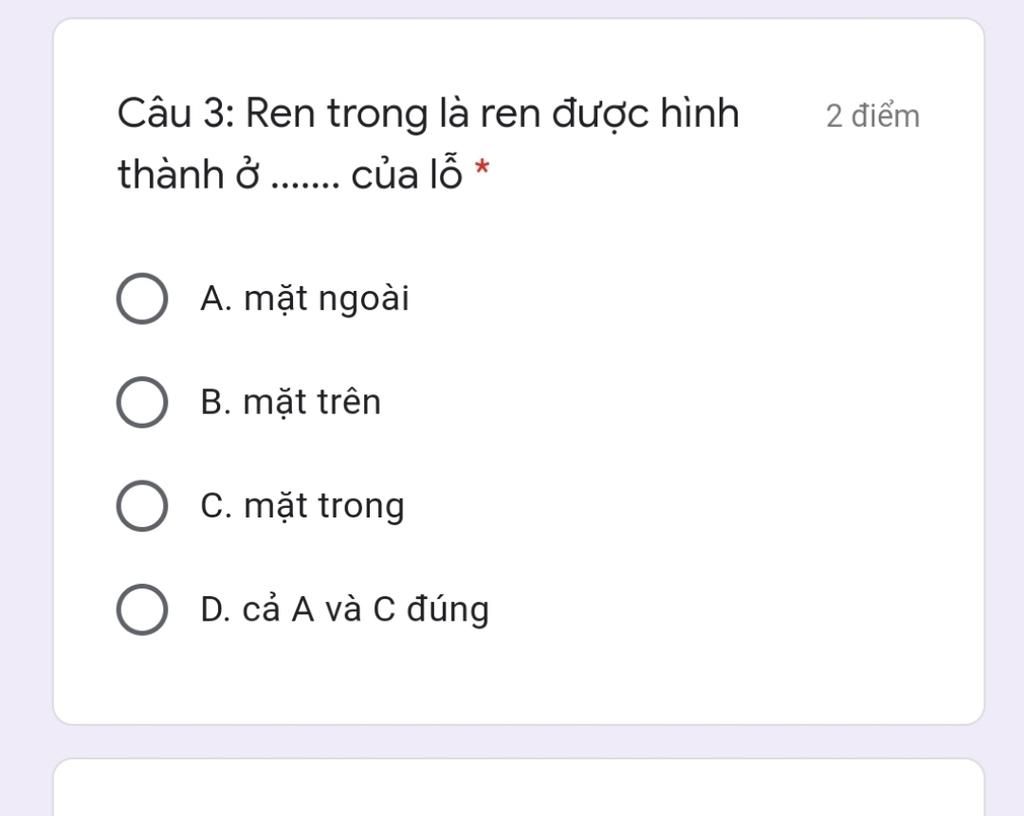Select radio button for D. cả A và C đúng
Screen dimensions: 1024x816
pyautogui.click(x=142, y=609)
